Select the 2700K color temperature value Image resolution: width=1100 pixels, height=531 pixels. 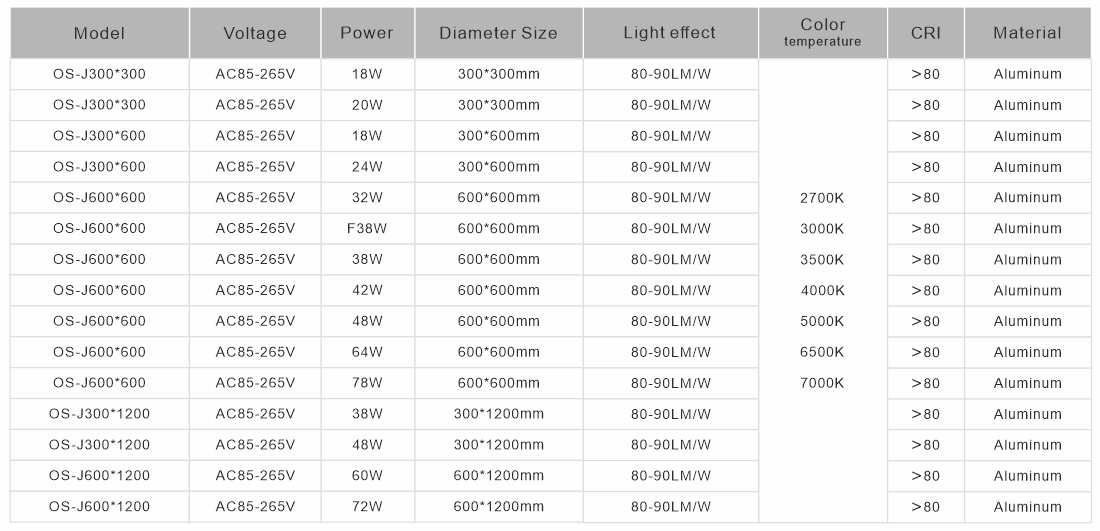822,198
